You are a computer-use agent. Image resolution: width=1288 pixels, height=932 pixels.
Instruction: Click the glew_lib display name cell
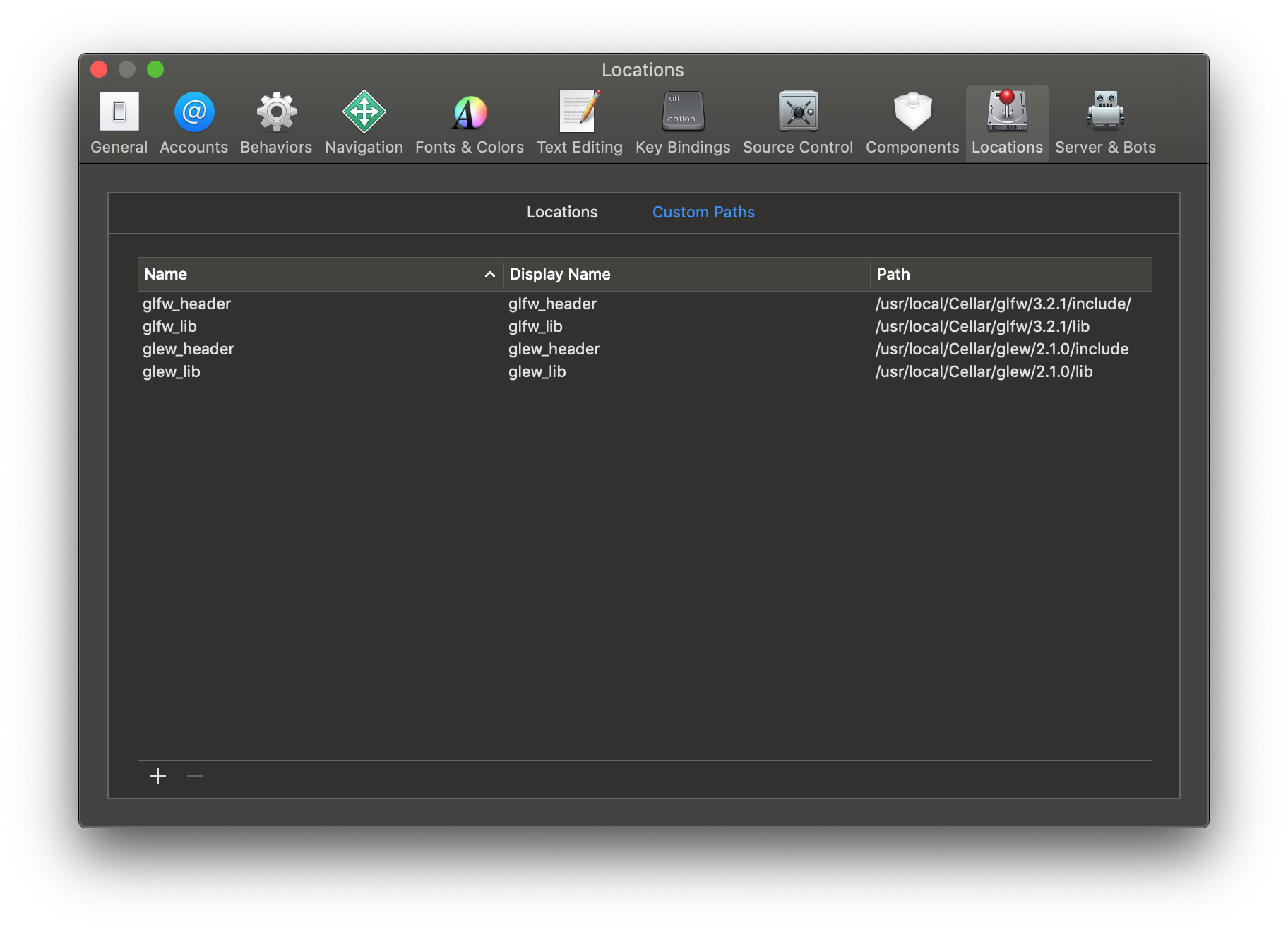tap(537, 371)
